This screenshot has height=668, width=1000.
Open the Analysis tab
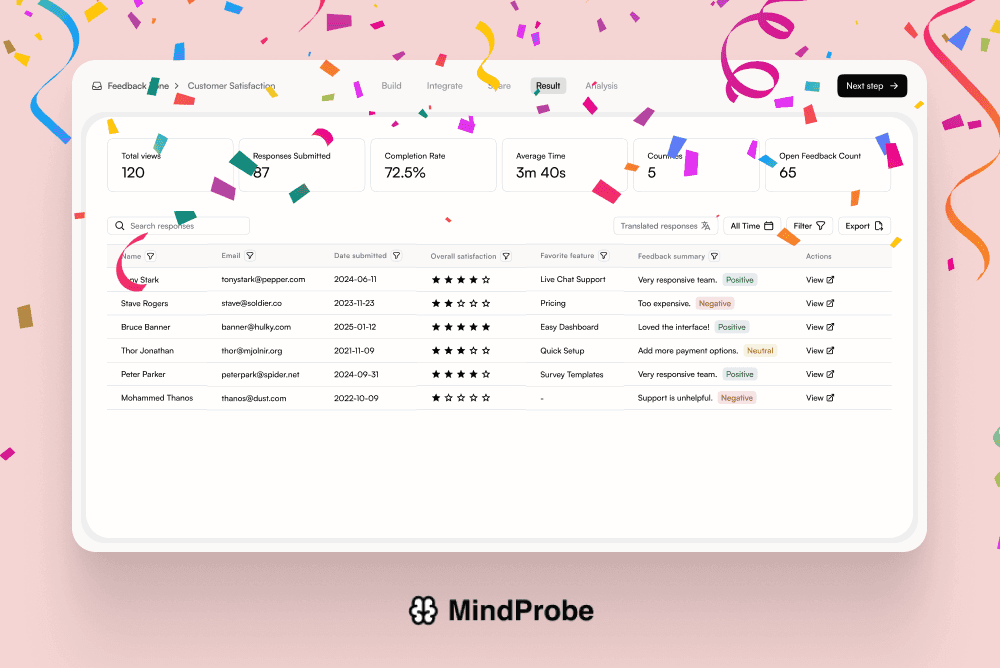[x=601, y=86]
